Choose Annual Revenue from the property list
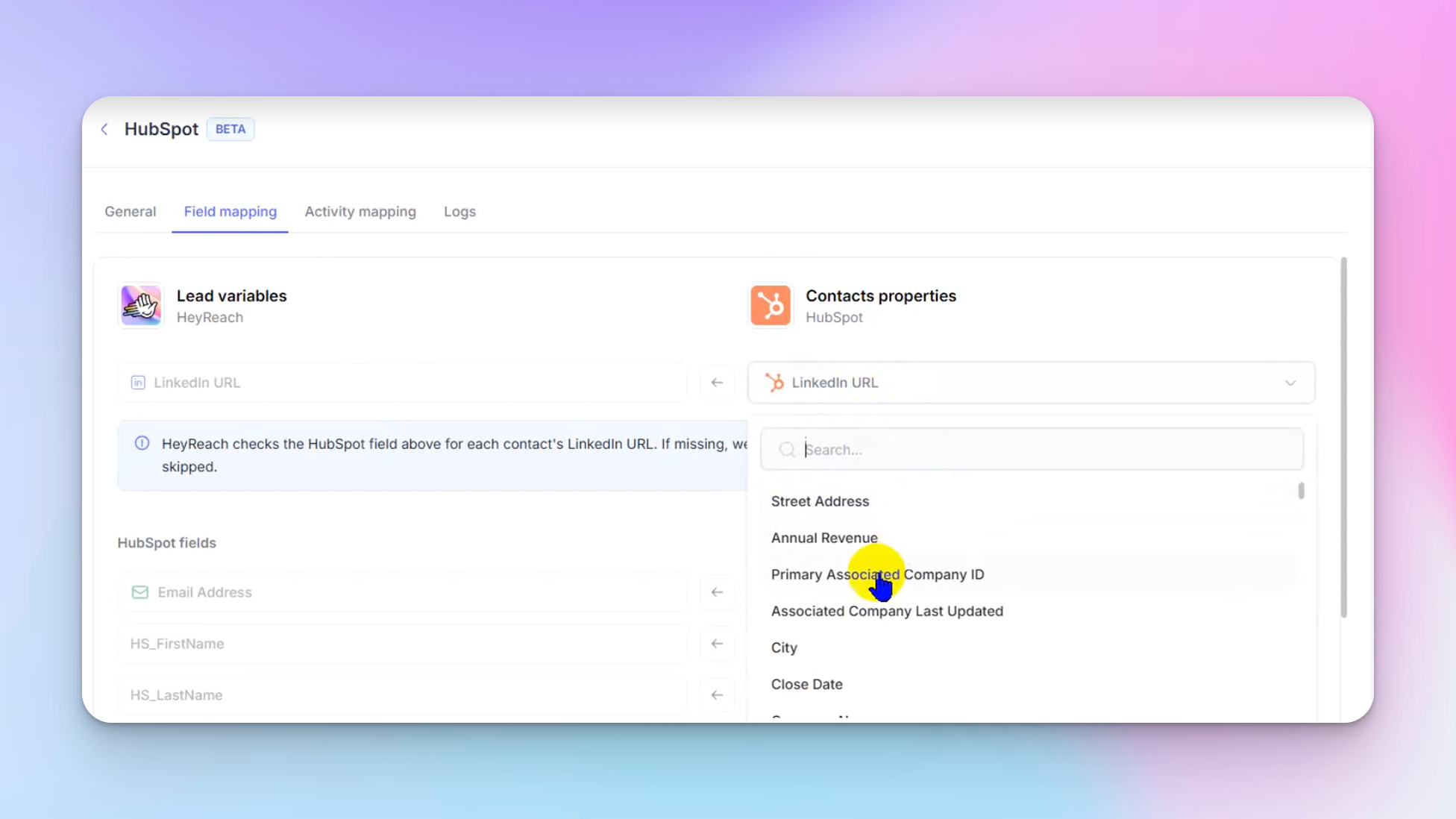This screenshot has width=1456, height=819. 824,538
